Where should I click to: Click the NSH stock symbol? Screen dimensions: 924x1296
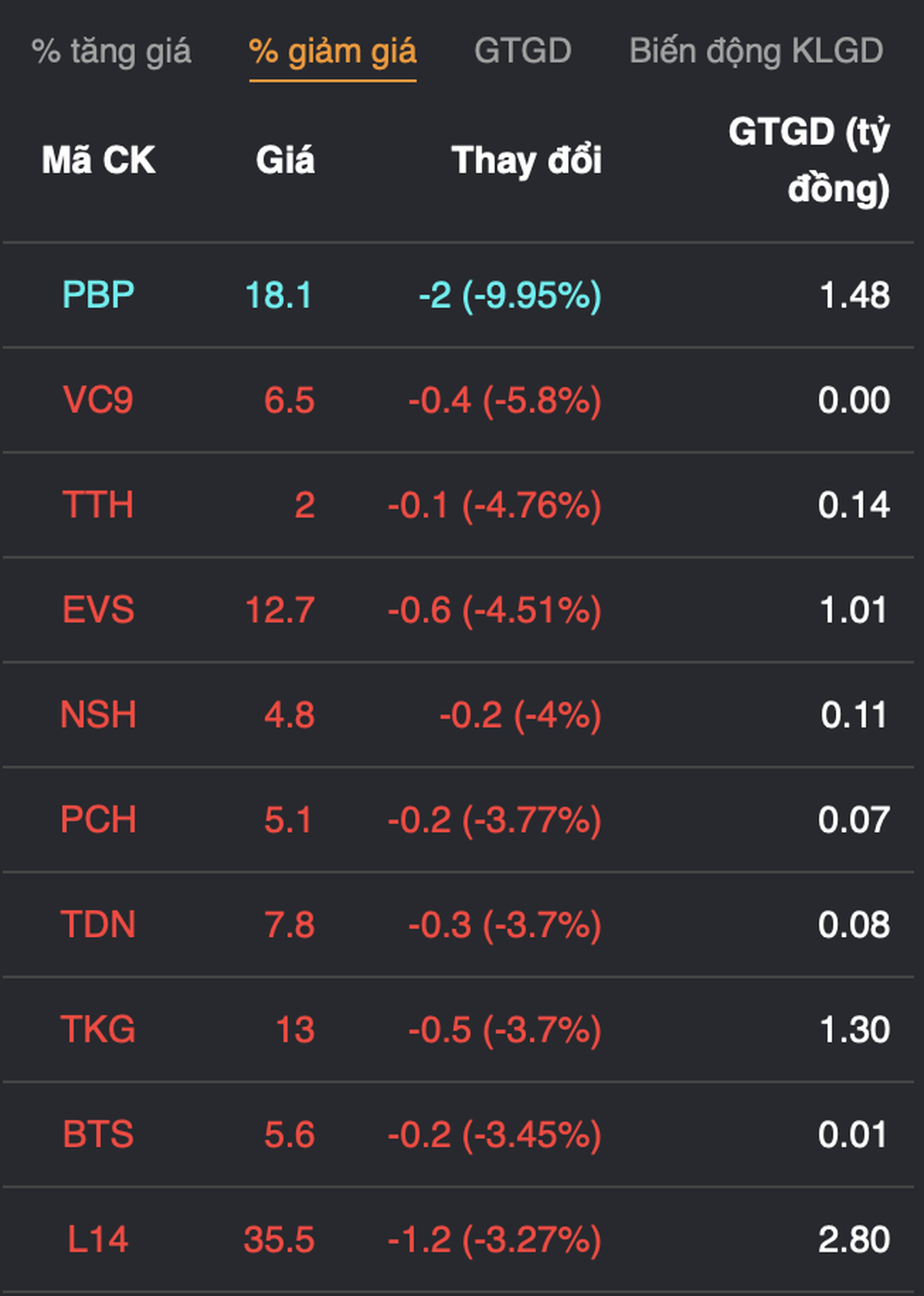[x=99, y=715]
